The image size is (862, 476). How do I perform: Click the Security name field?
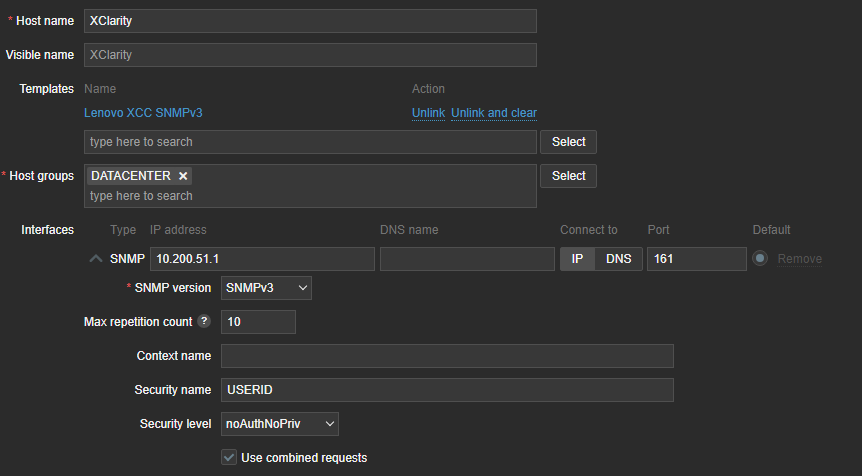coord(447,390)
